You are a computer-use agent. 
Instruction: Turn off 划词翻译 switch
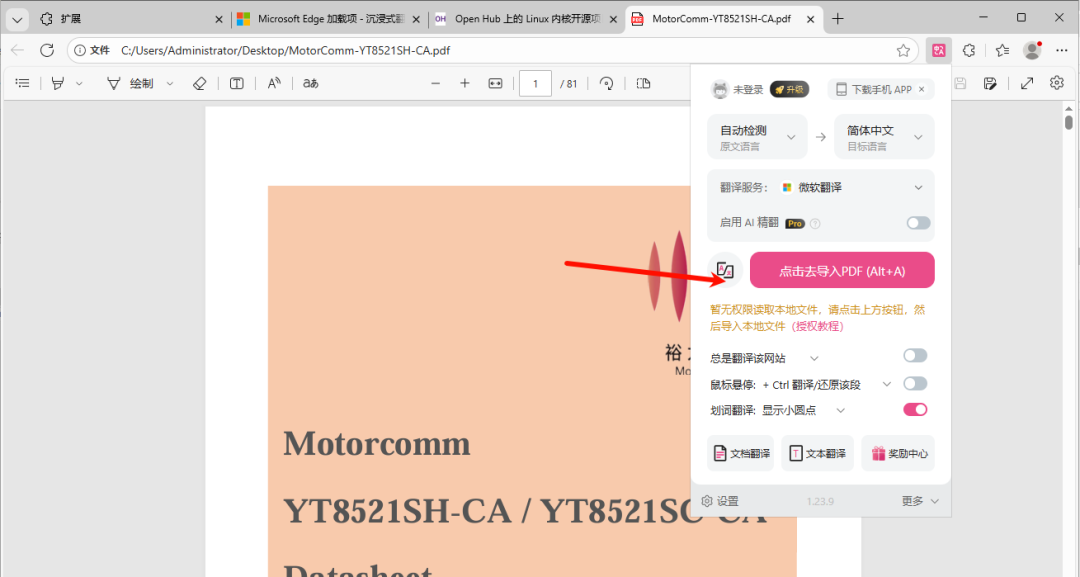pos(915,410)
